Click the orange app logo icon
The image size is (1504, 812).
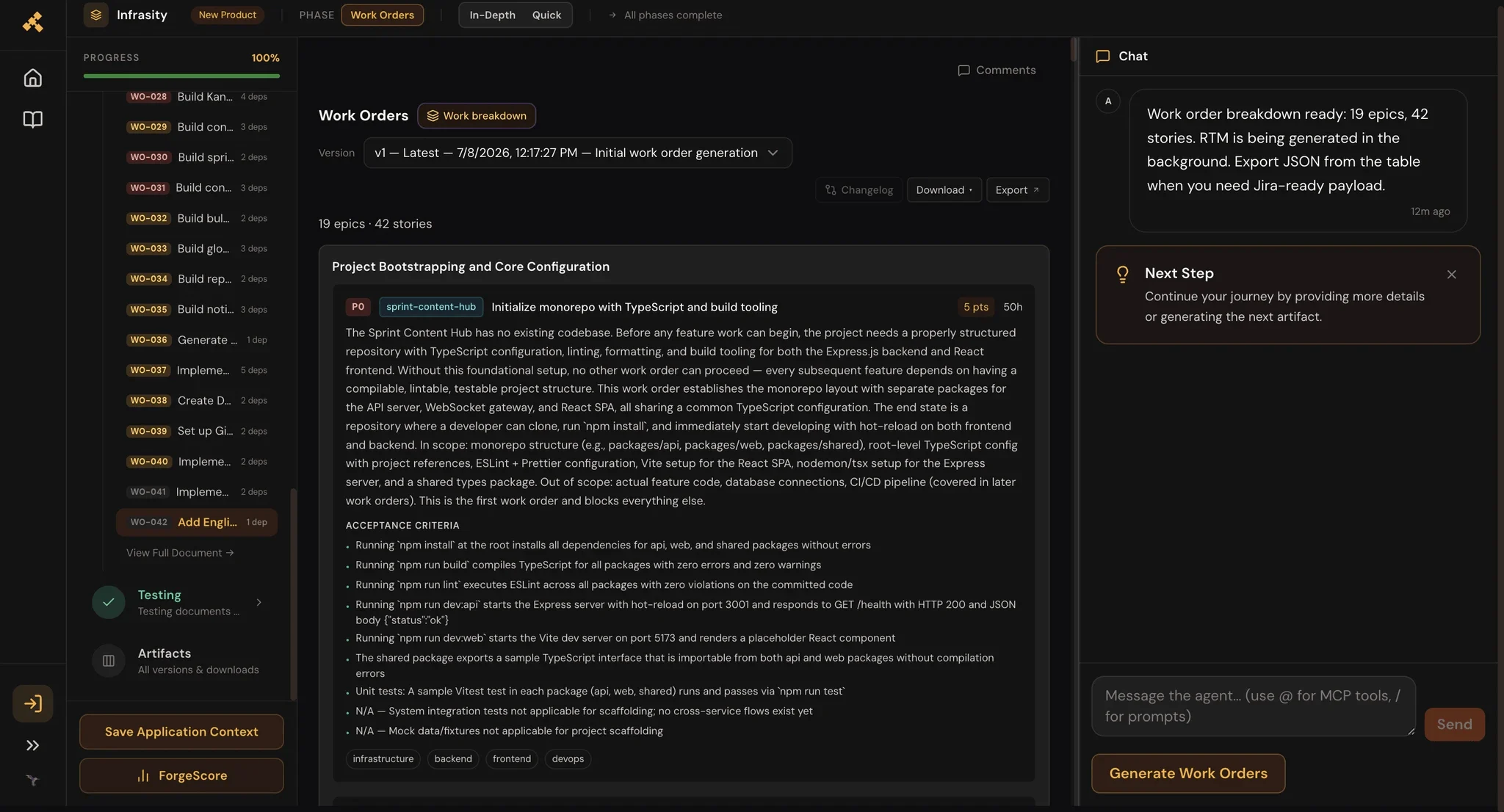(x=32, y=22)
